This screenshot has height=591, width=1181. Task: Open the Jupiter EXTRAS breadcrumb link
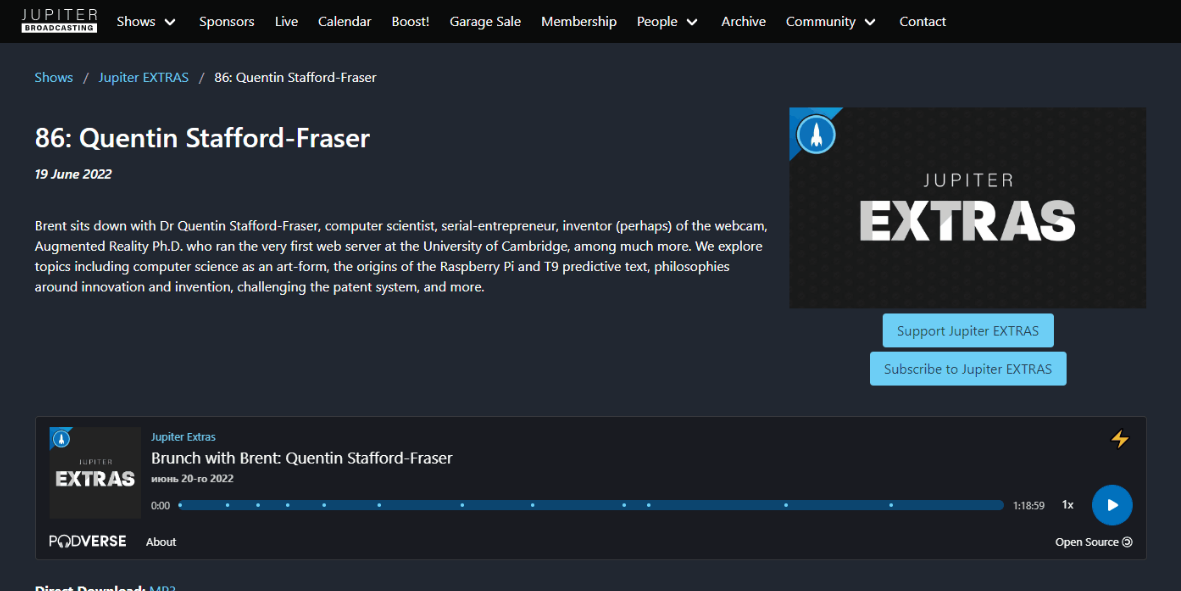pos(143,77)
